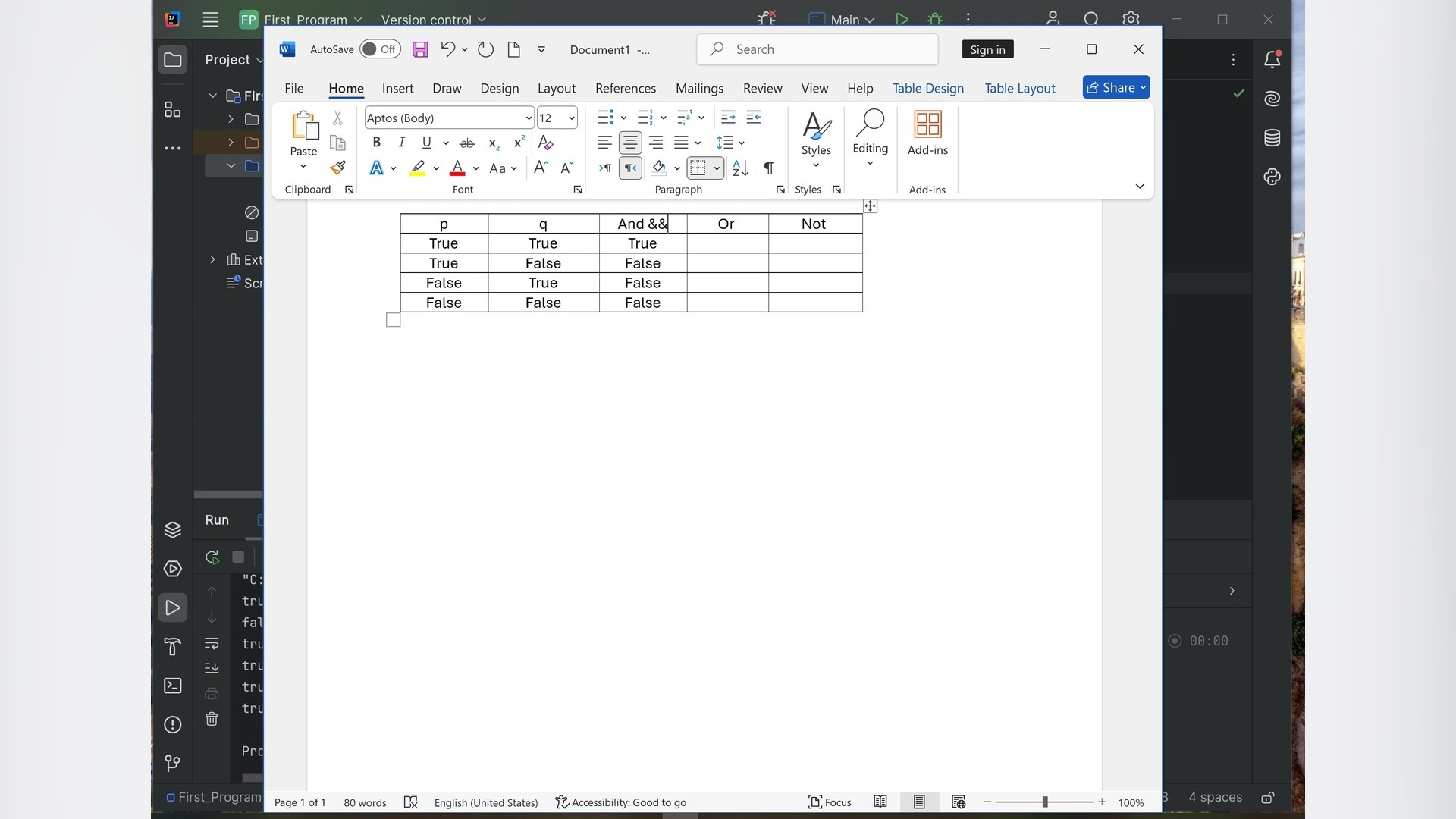
Task: Click the Sort A-Z icon
Action: point(740,168)
